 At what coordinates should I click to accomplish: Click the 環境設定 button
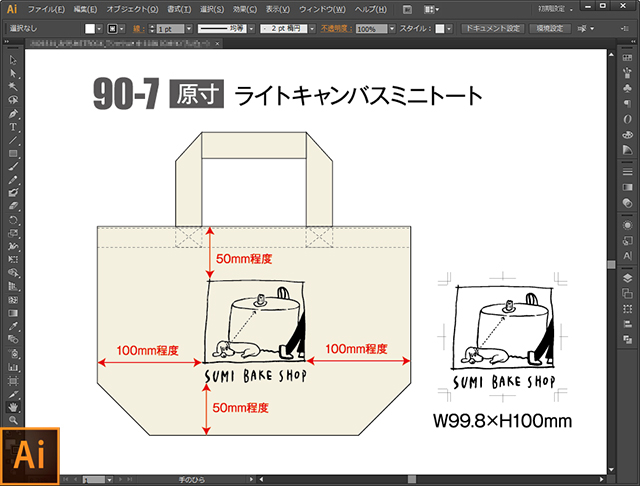(x=550, y=29)
